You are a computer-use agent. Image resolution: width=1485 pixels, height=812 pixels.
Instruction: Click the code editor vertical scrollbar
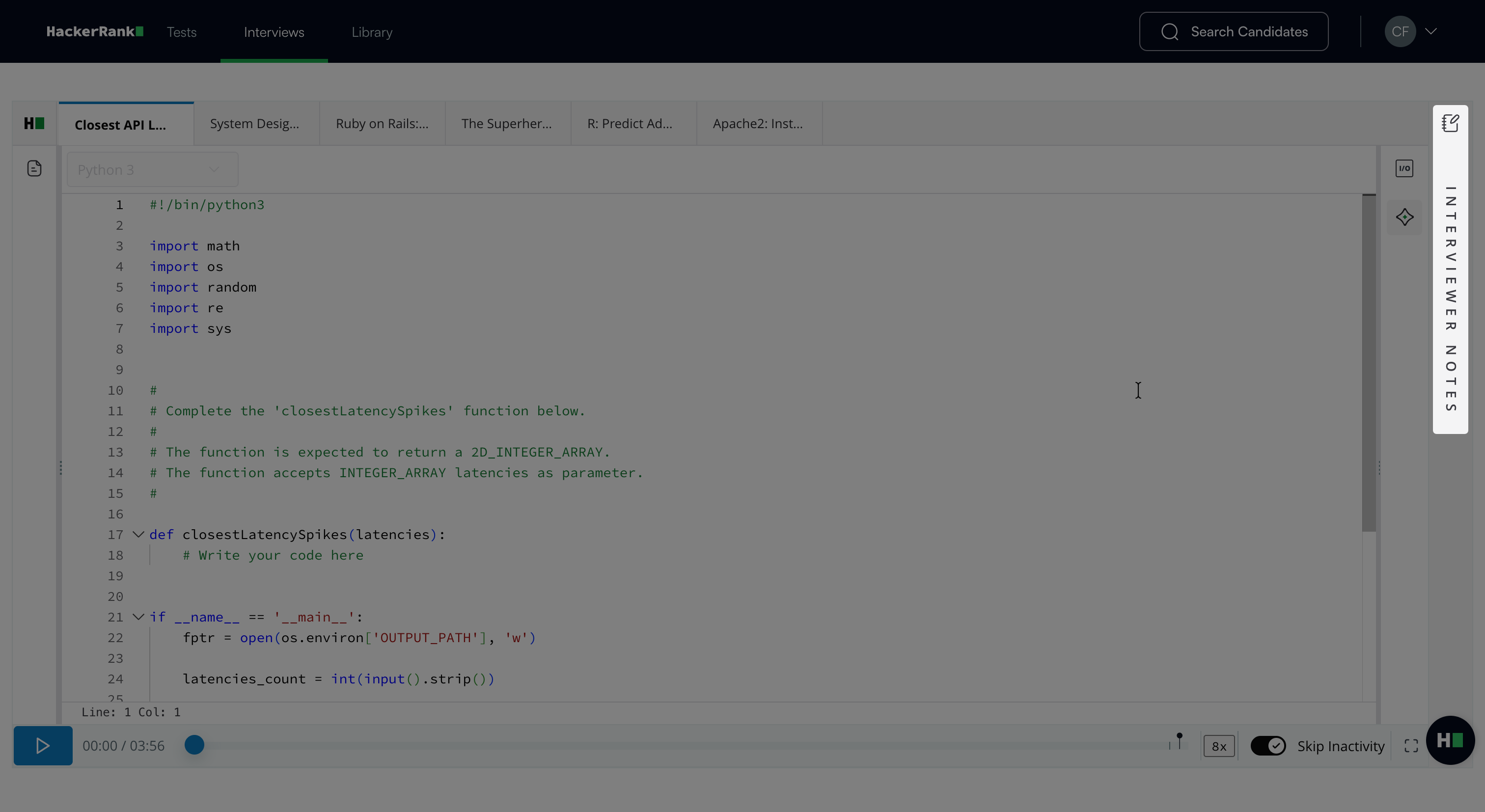click(1369, 363)
